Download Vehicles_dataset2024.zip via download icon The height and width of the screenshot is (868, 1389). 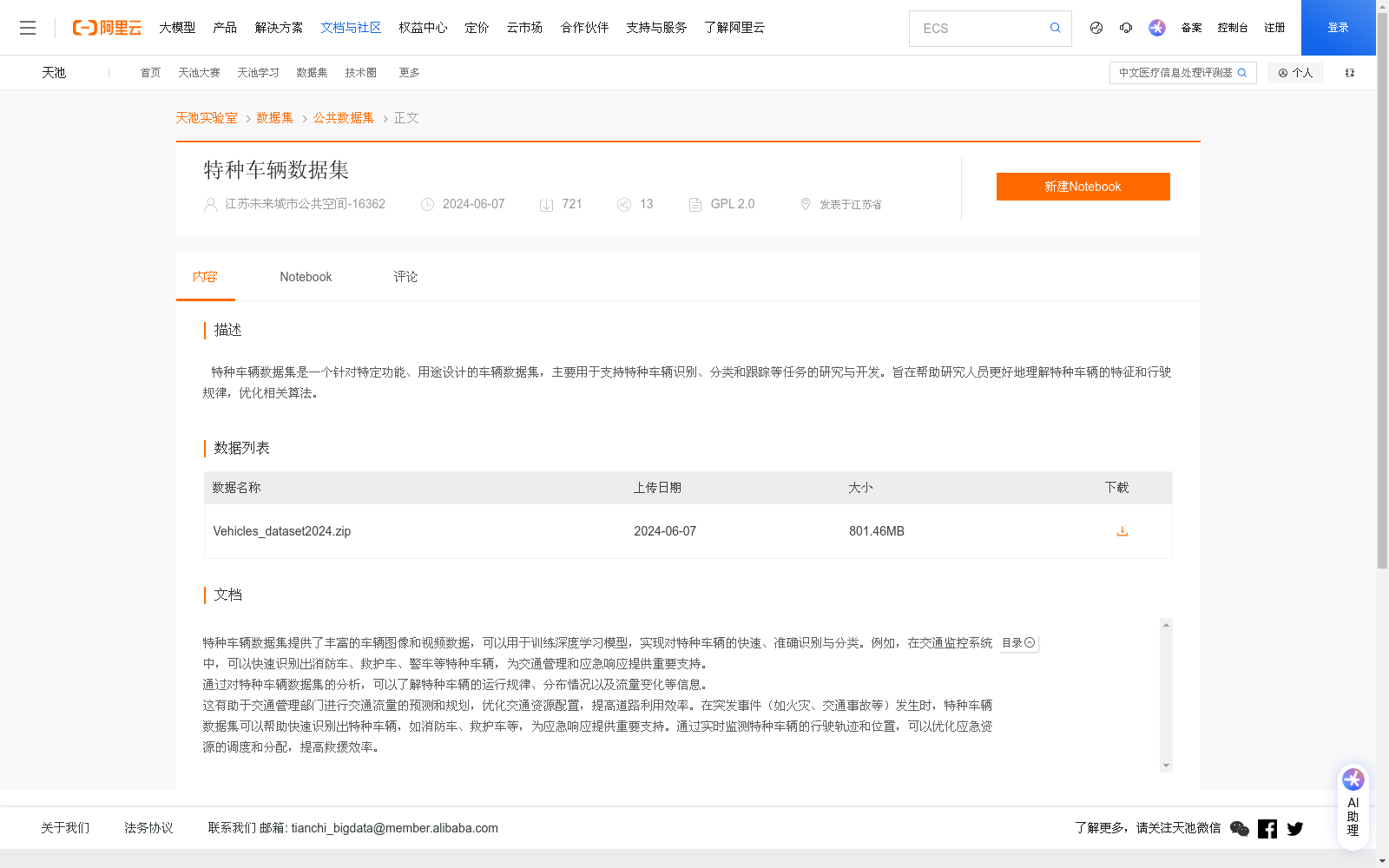pos(1122,531)
